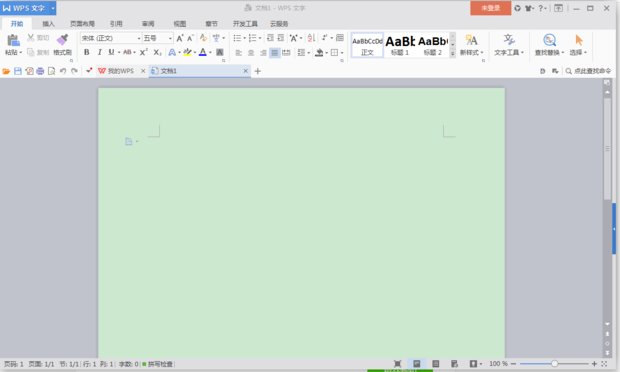
Task: Click the yellow highlight color swatch
Action: 187,52
